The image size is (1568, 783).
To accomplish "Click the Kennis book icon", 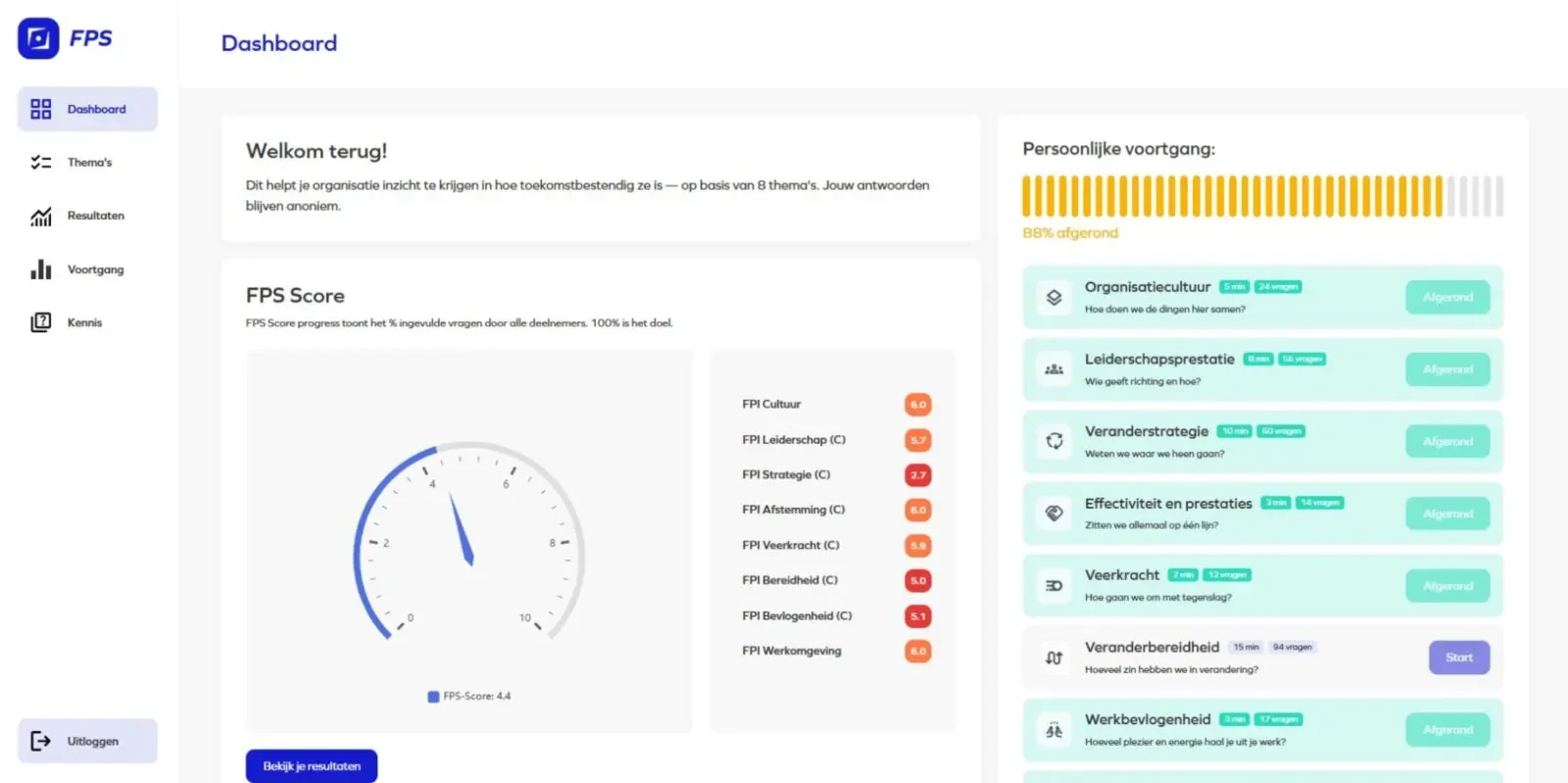I will tap(40, 322).
